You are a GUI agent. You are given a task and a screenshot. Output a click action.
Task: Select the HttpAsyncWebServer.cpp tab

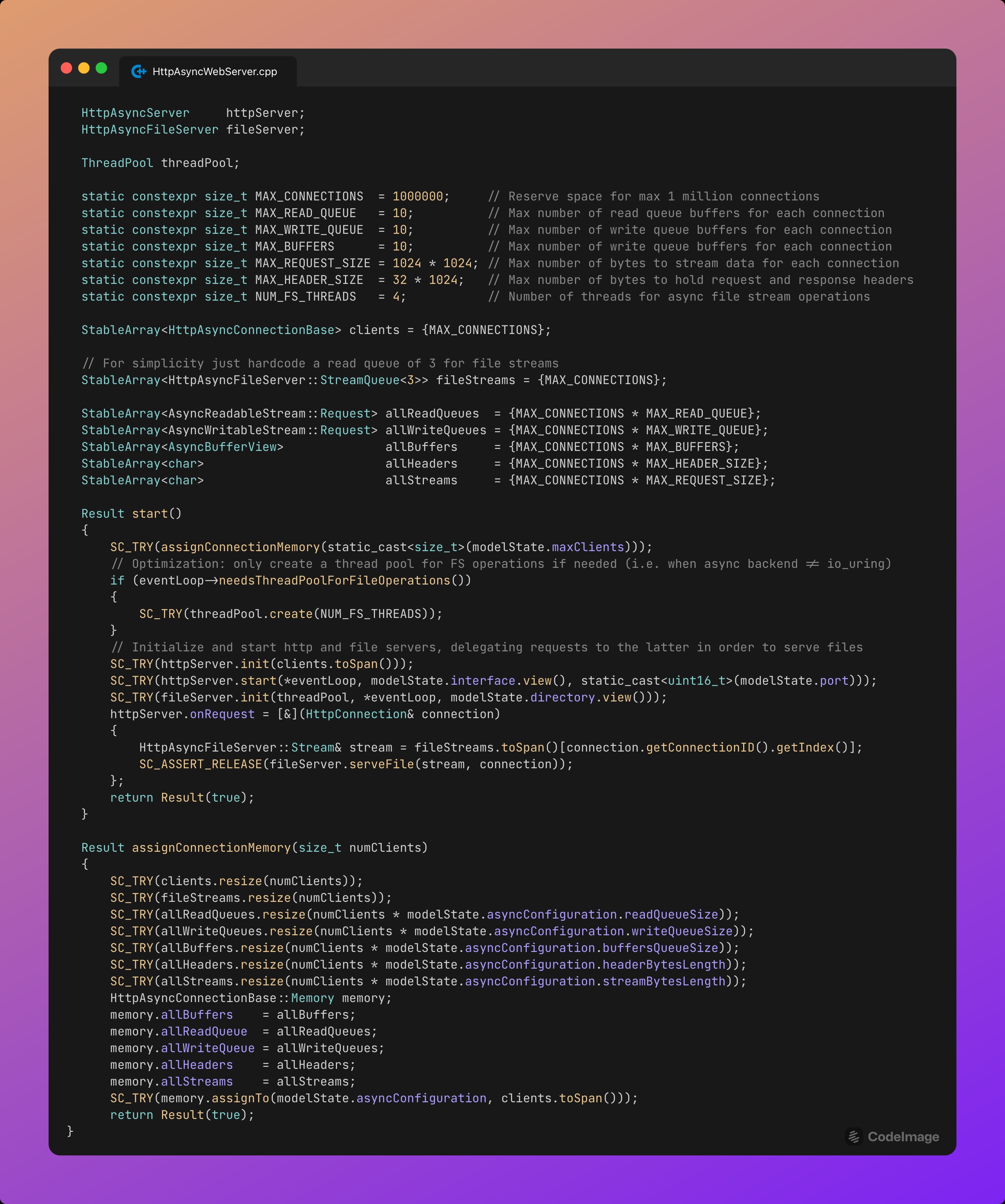click(x=214, y=72)
